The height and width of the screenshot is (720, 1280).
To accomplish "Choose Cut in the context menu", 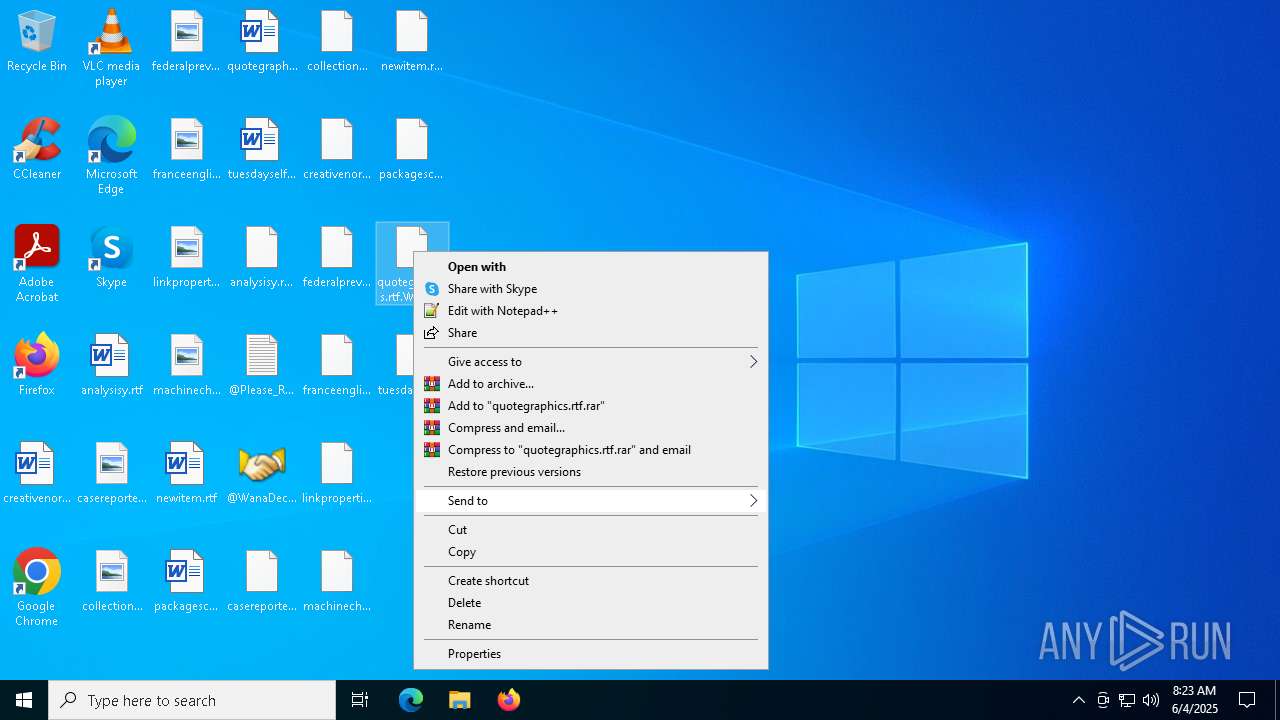I will (591, 530).
